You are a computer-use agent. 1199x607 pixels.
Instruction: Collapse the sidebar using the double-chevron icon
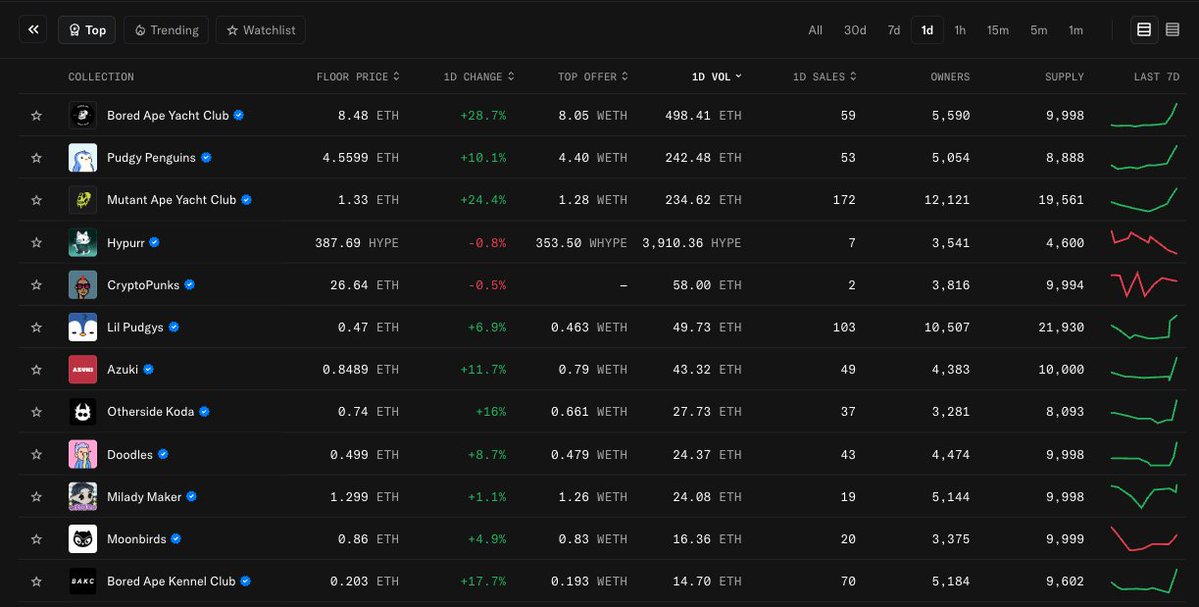[32, 29]
